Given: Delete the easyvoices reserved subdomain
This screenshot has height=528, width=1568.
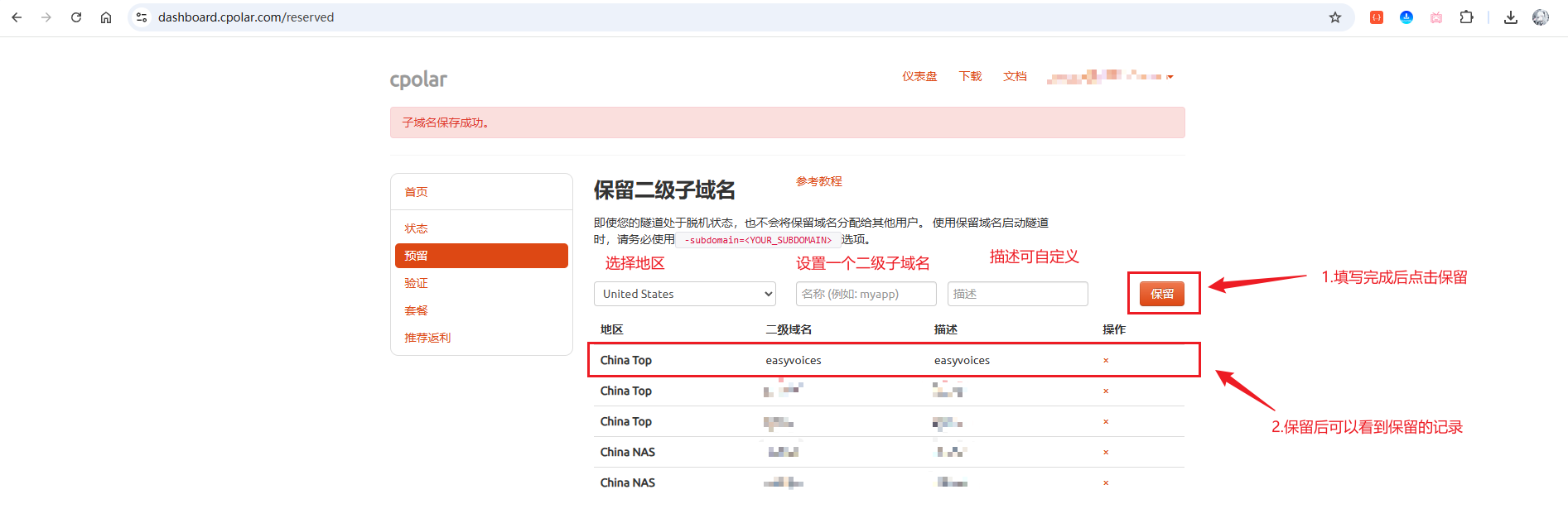Looking at the screenshot, I should [x=1105, y=361].
